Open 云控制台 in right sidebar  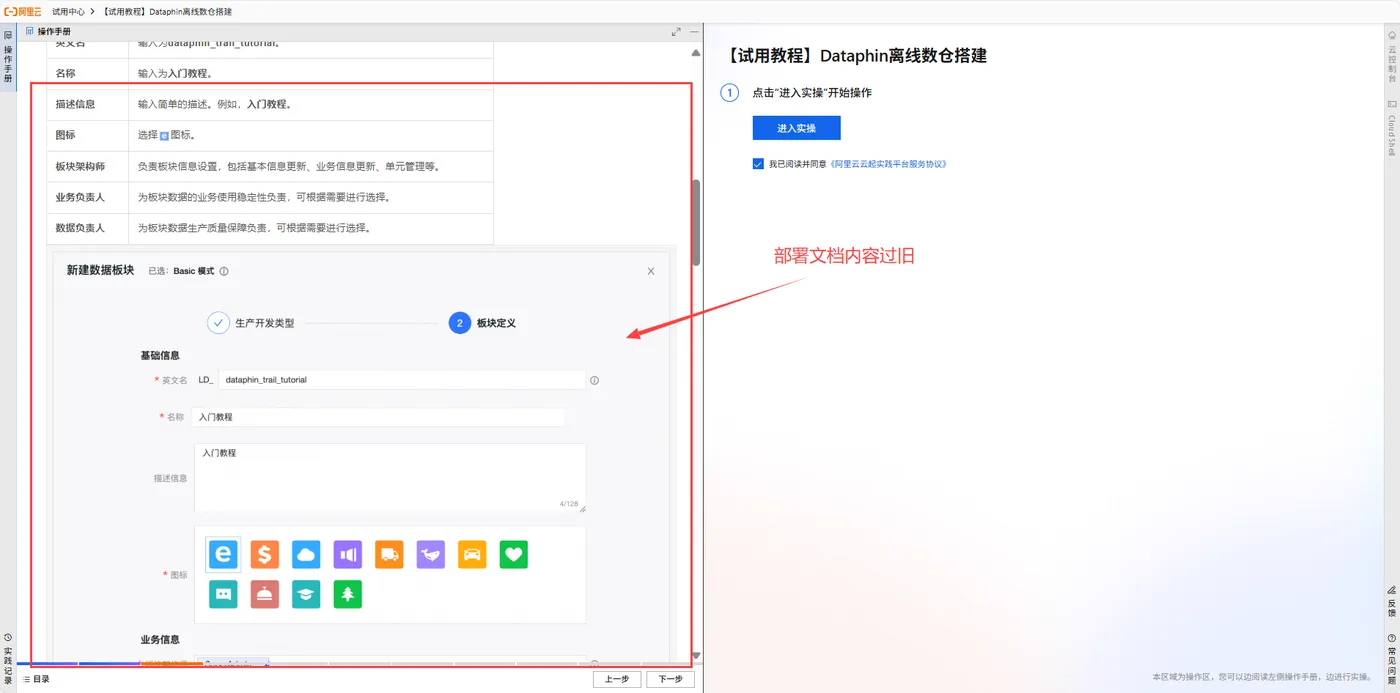click(1391, 58)
